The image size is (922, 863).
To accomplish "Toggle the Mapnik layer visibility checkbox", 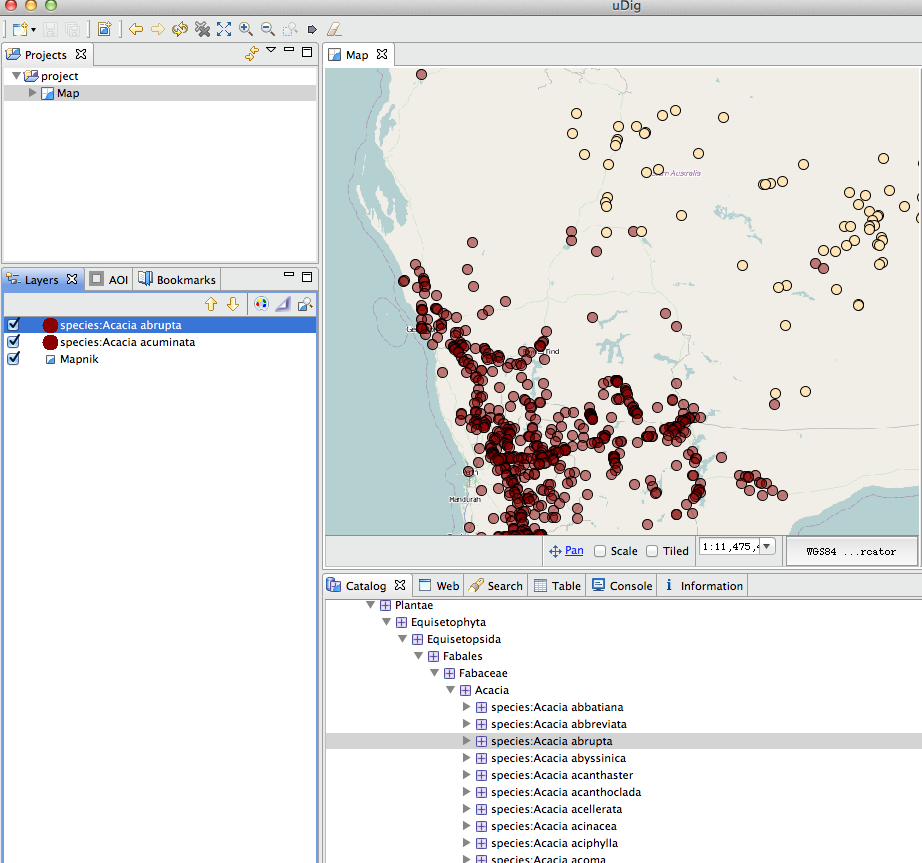I will click(x=14, y=359).
